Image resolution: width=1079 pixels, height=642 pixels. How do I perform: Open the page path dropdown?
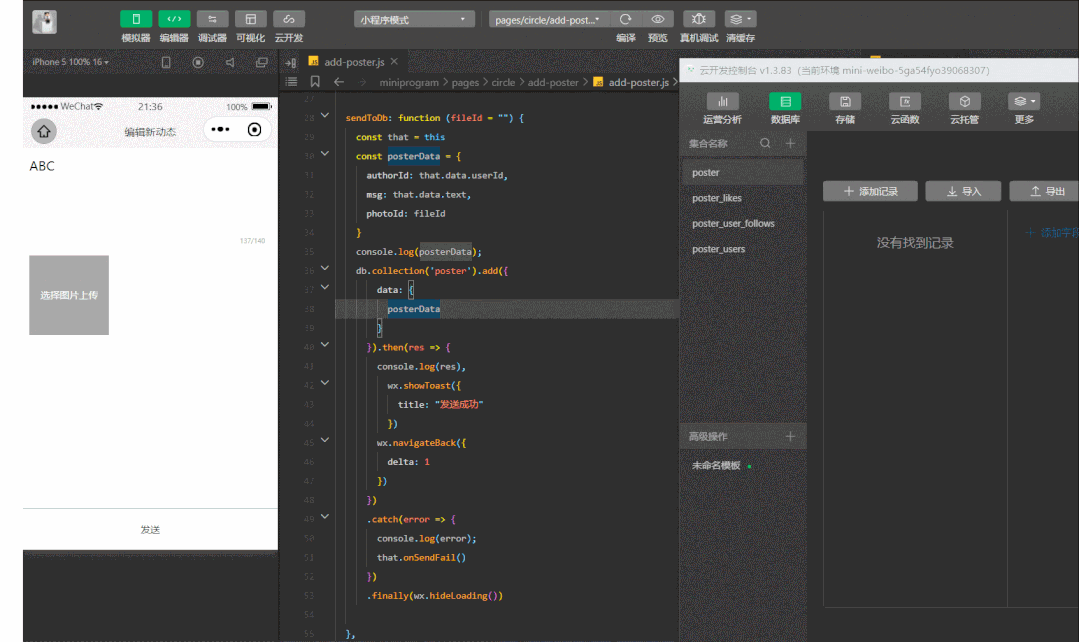point(548,20)
